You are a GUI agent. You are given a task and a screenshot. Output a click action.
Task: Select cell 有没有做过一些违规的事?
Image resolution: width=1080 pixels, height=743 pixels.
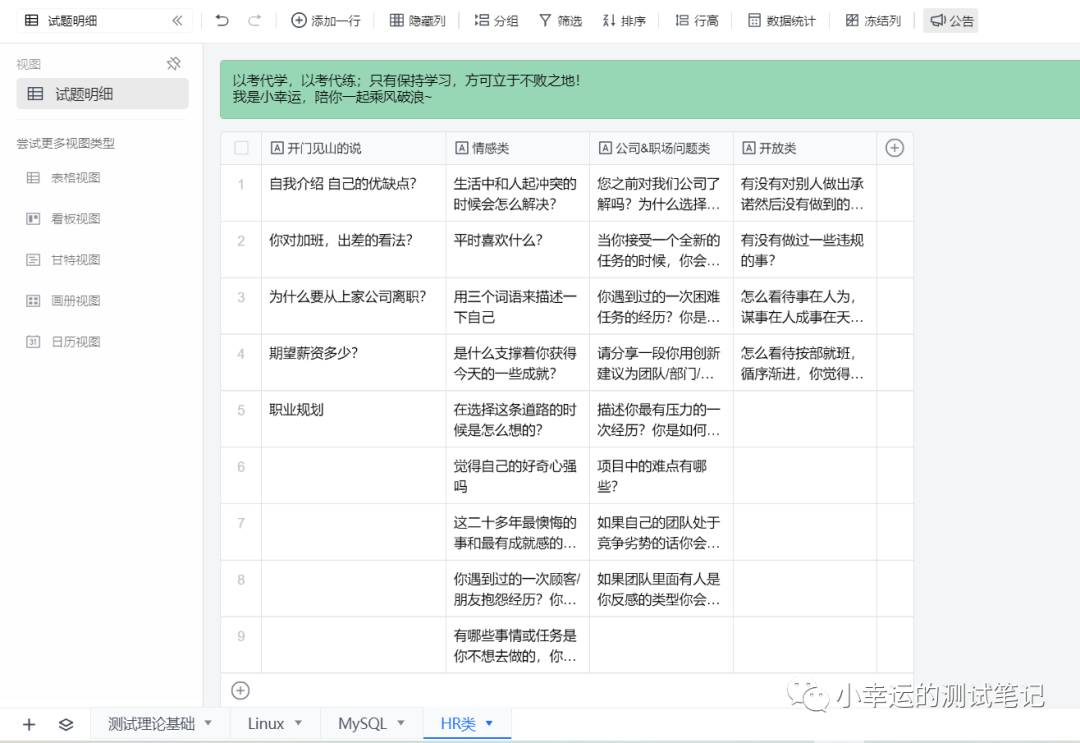pos(804,249)
